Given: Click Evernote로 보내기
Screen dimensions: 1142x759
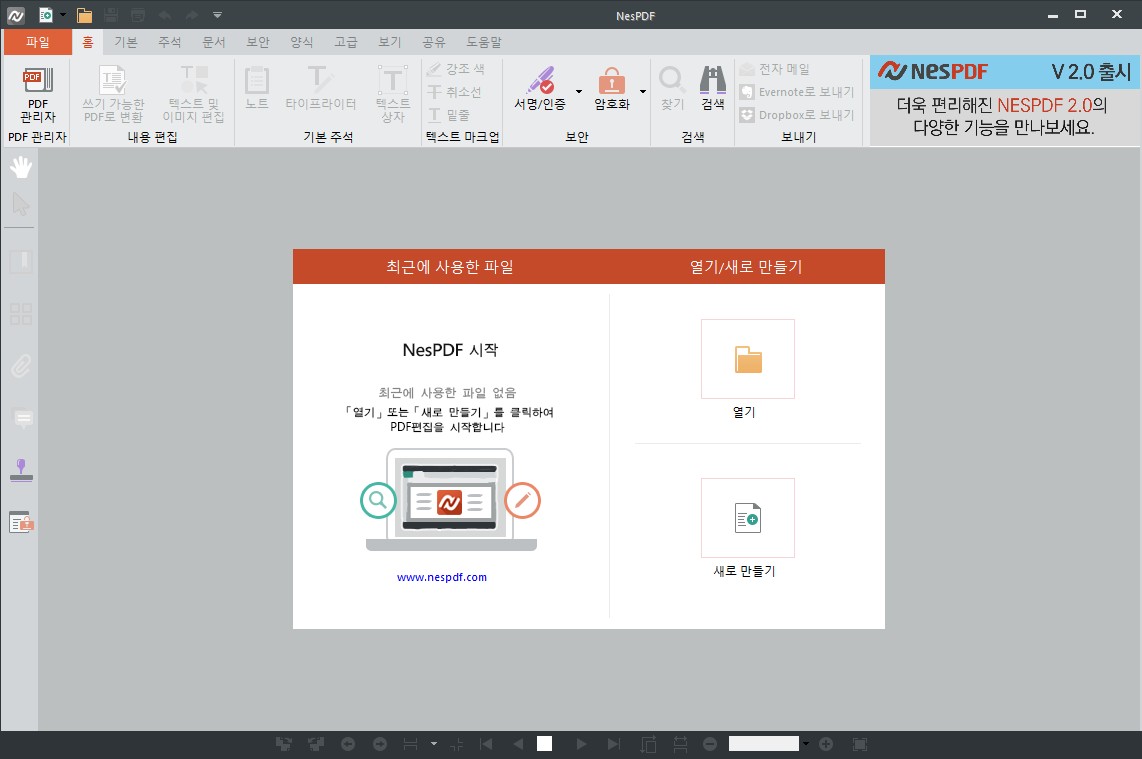Looking at the screenshot, I should [797, 92].
